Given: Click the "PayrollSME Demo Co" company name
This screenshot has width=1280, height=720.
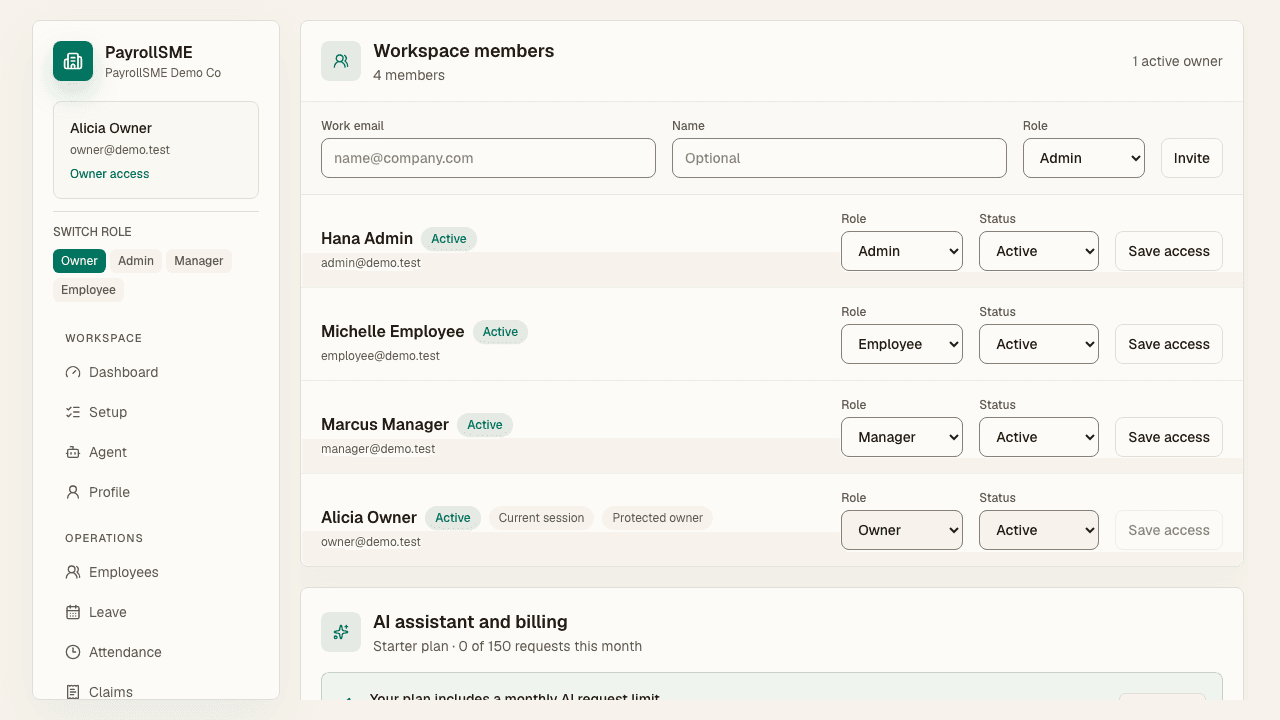Looking at the screenshot, I should 163,73.
